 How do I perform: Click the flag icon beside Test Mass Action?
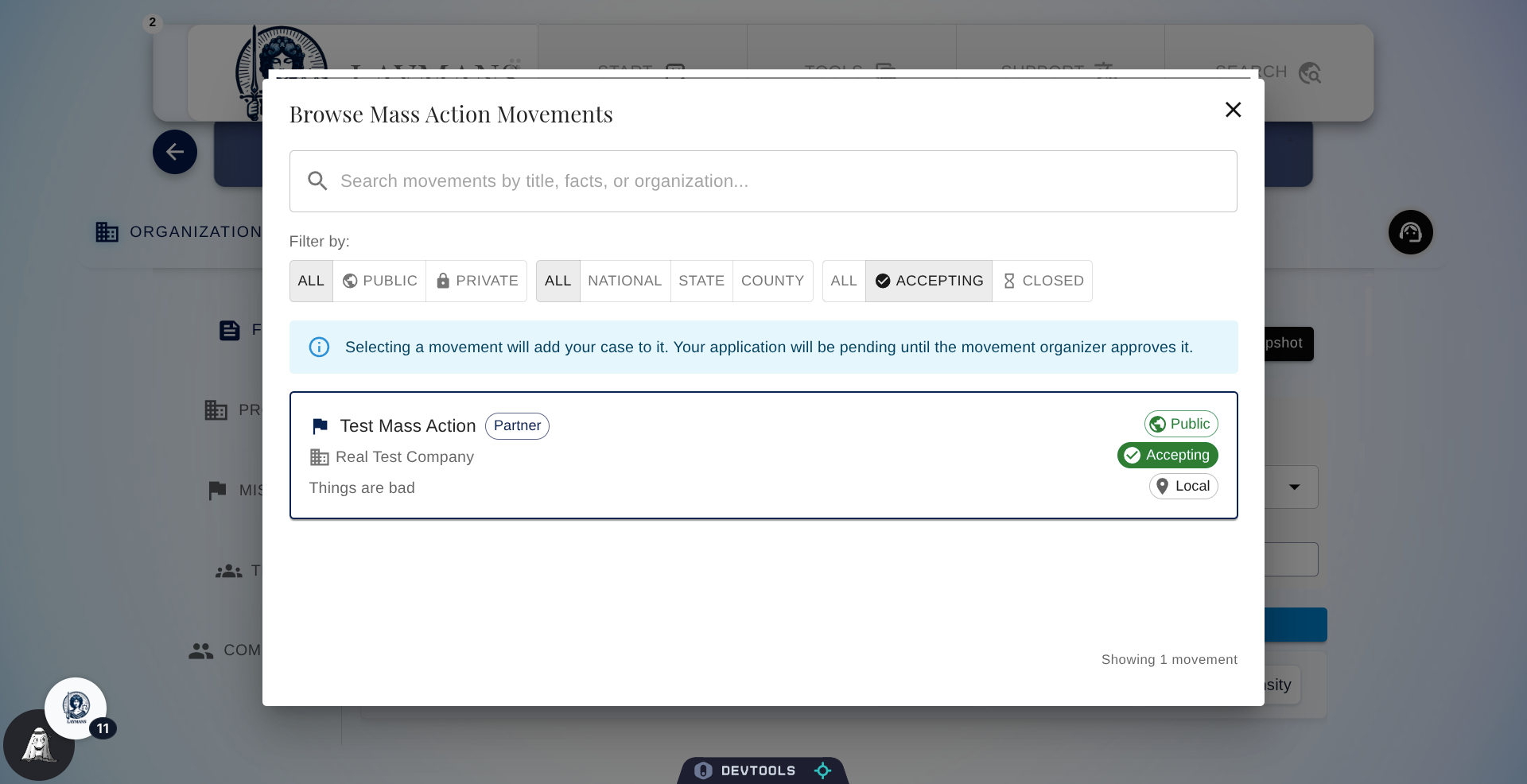(x=320, y=426)
